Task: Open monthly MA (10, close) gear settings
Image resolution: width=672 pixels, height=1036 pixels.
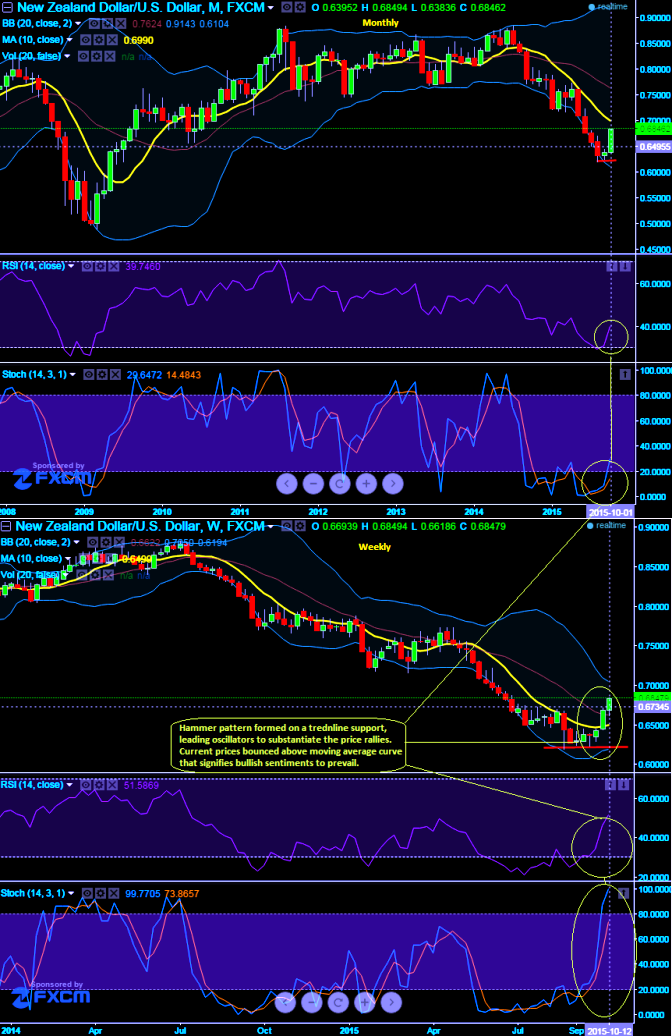Action: 98,40
